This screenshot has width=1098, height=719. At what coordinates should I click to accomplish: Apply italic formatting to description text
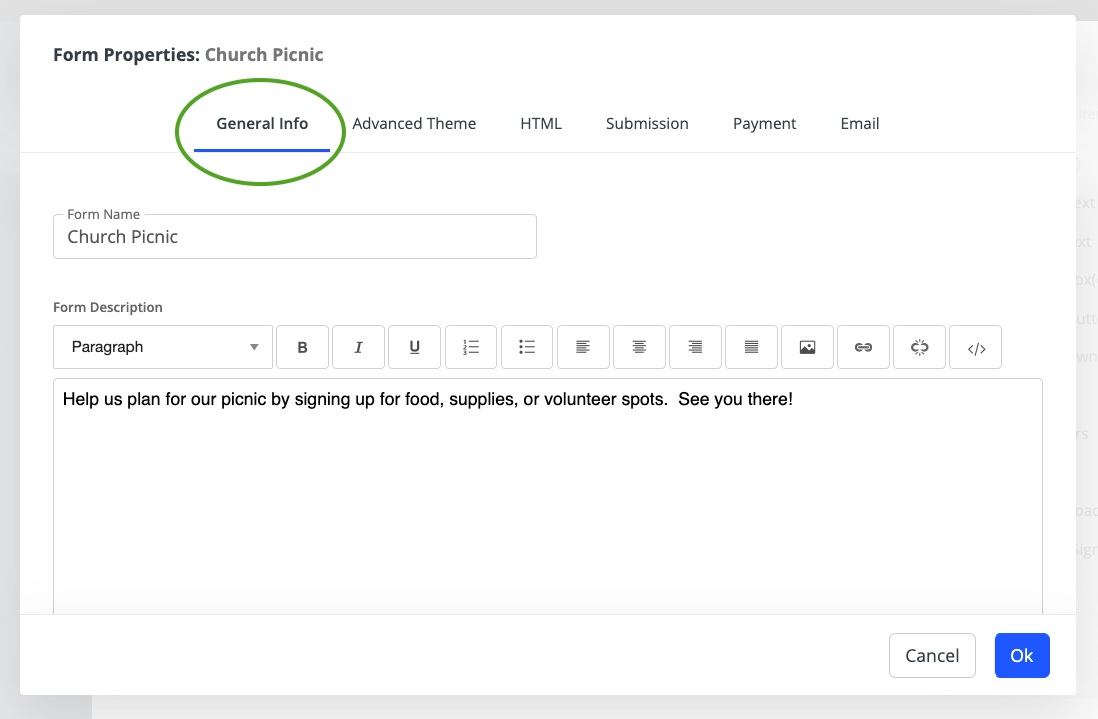point(358,347)
